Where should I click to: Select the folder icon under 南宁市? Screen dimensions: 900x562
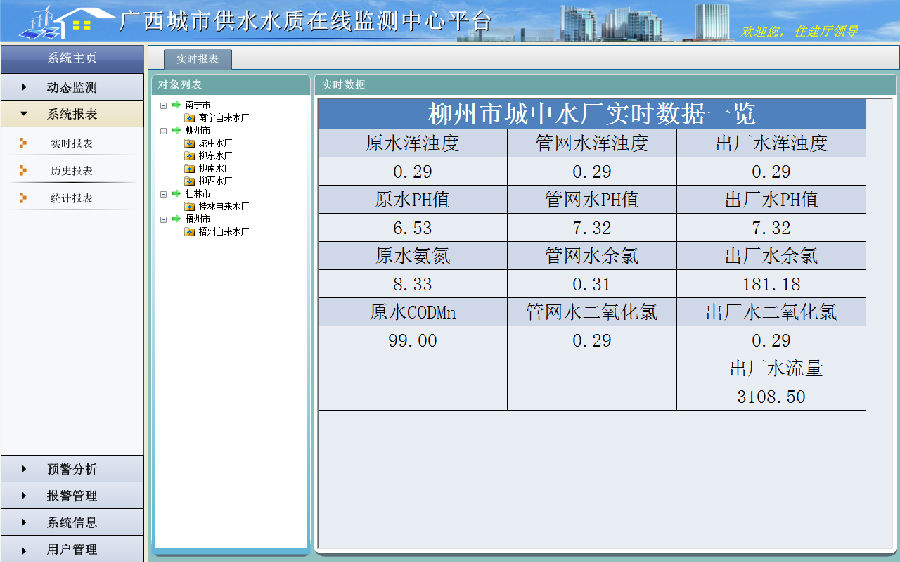[189, 117]
